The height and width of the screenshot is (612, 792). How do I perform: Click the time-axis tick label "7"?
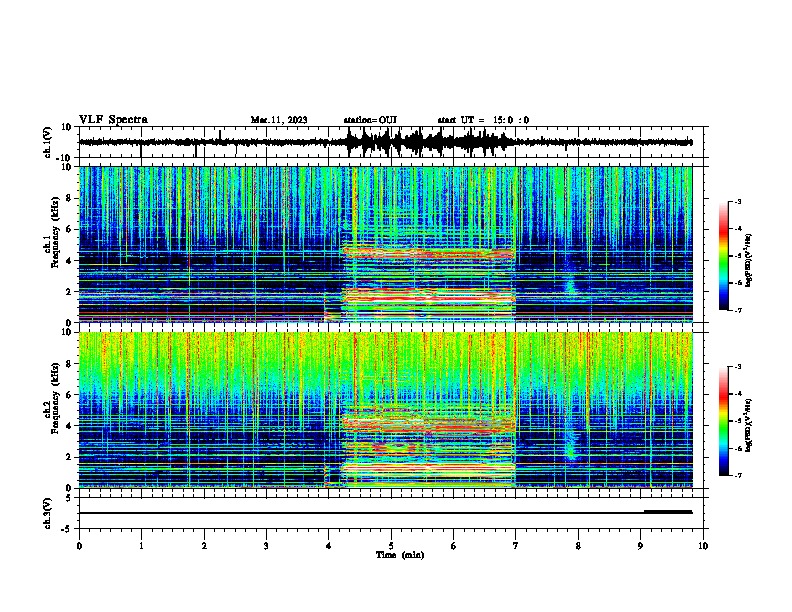pos(516,546)
